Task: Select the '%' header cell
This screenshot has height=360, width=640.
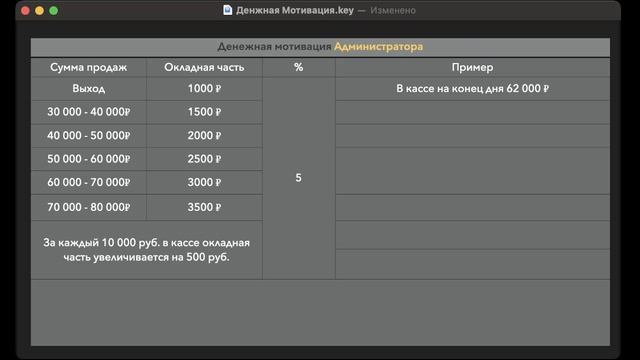Action: pos(298,67)
